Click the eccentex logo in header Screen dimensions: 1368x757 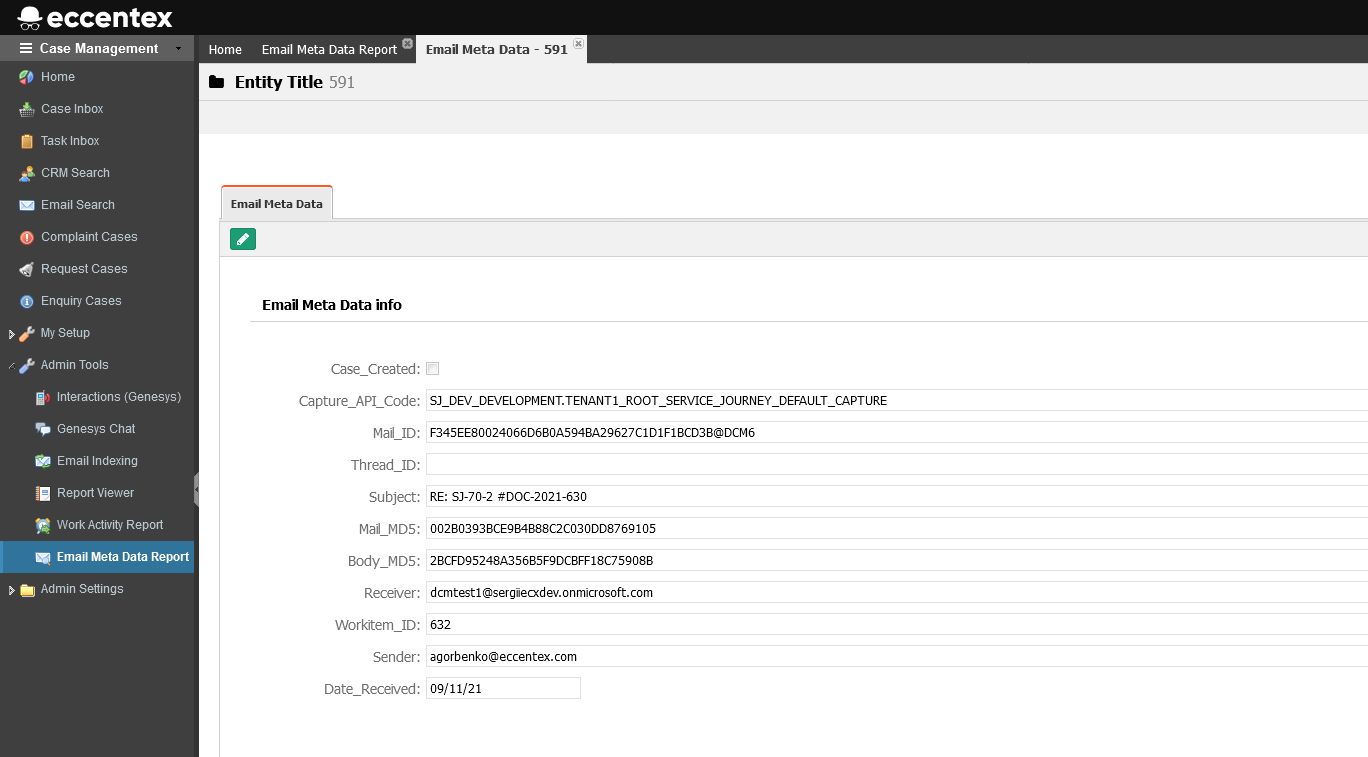pyautogui.click(x=96, y=17)
